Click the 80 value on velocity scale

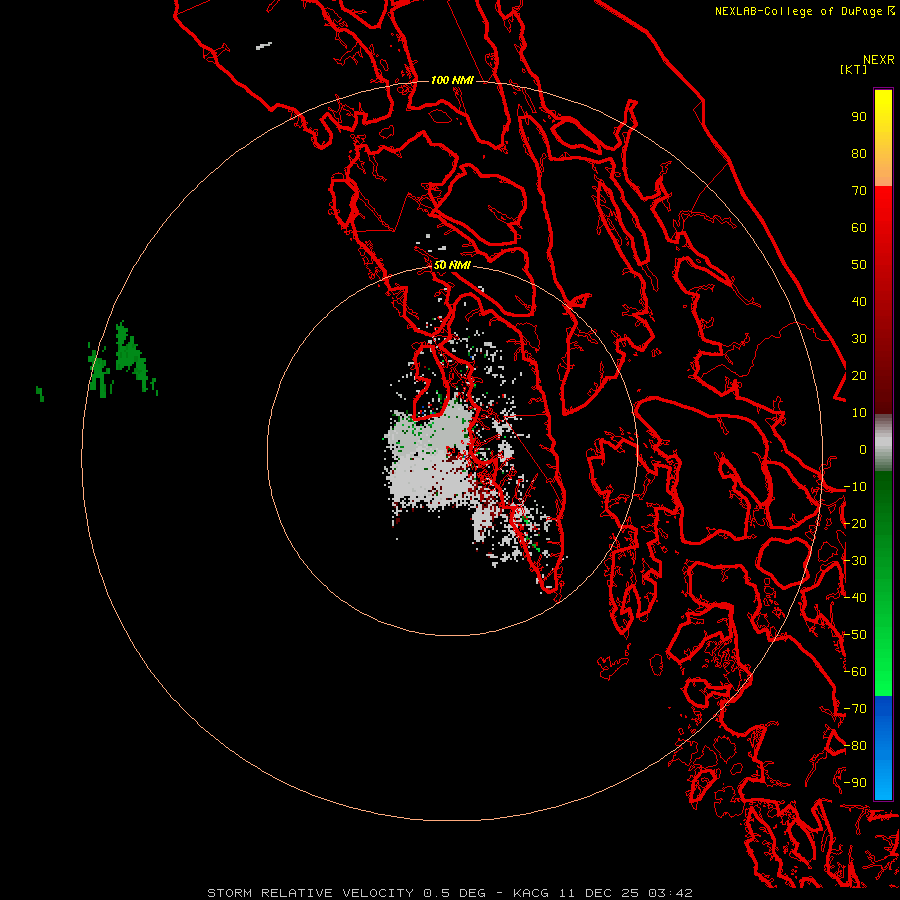859,153
